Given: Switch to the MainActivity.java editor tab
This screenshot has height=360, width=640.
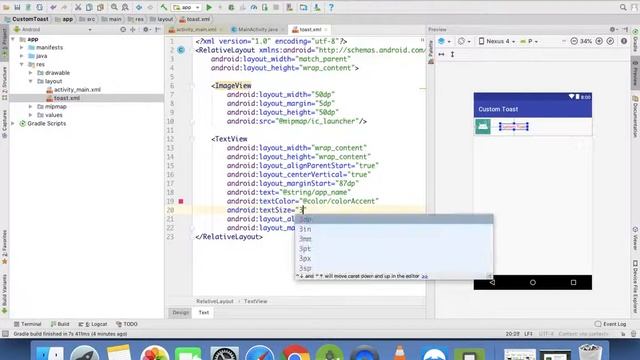Looking at the screenshot, I should [258, 29].
